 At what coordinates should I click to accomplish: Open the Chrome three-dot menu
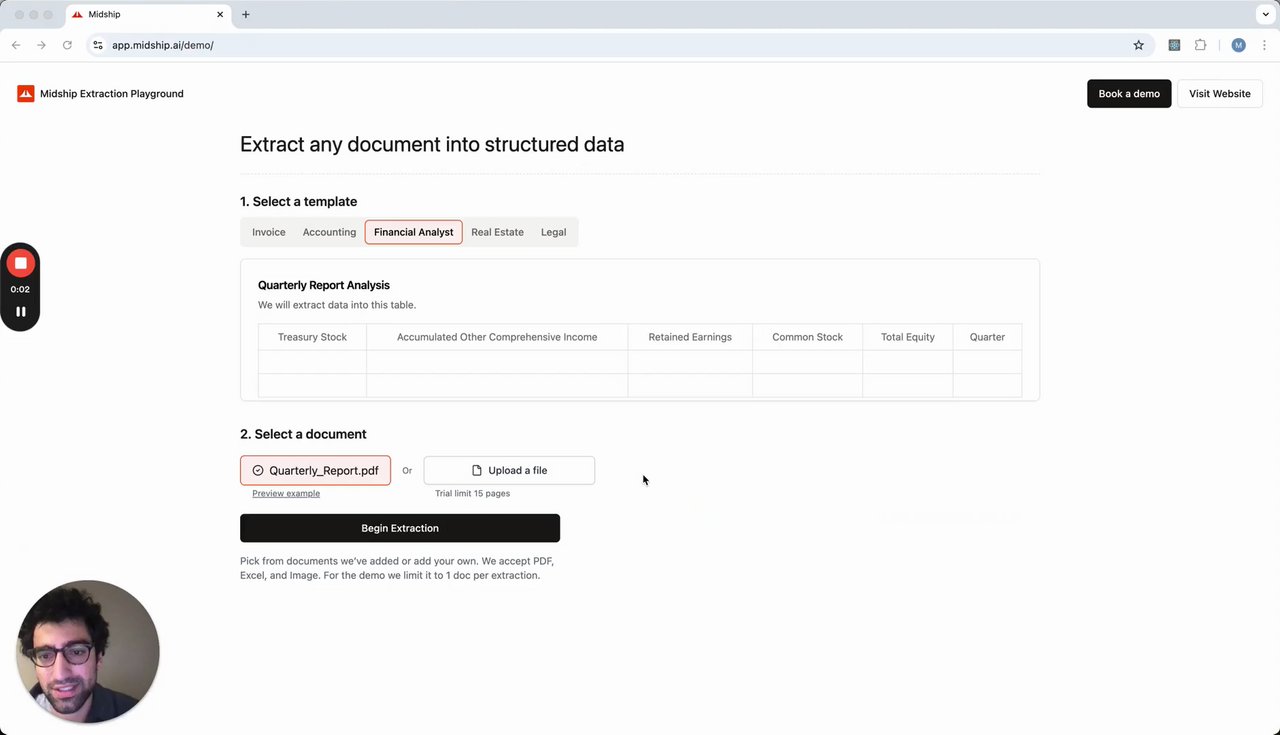click(x=1264, y=45)
